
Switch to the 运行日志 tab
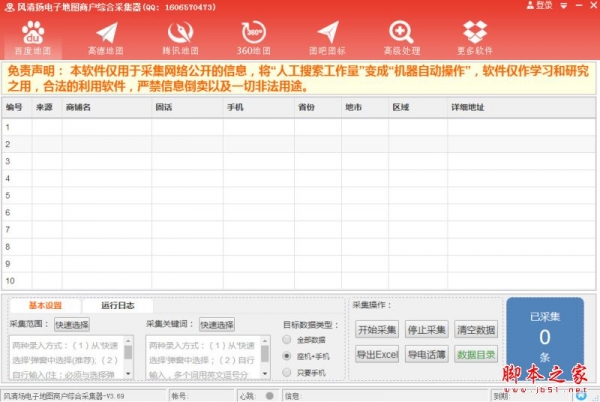(x=118, y=305)
